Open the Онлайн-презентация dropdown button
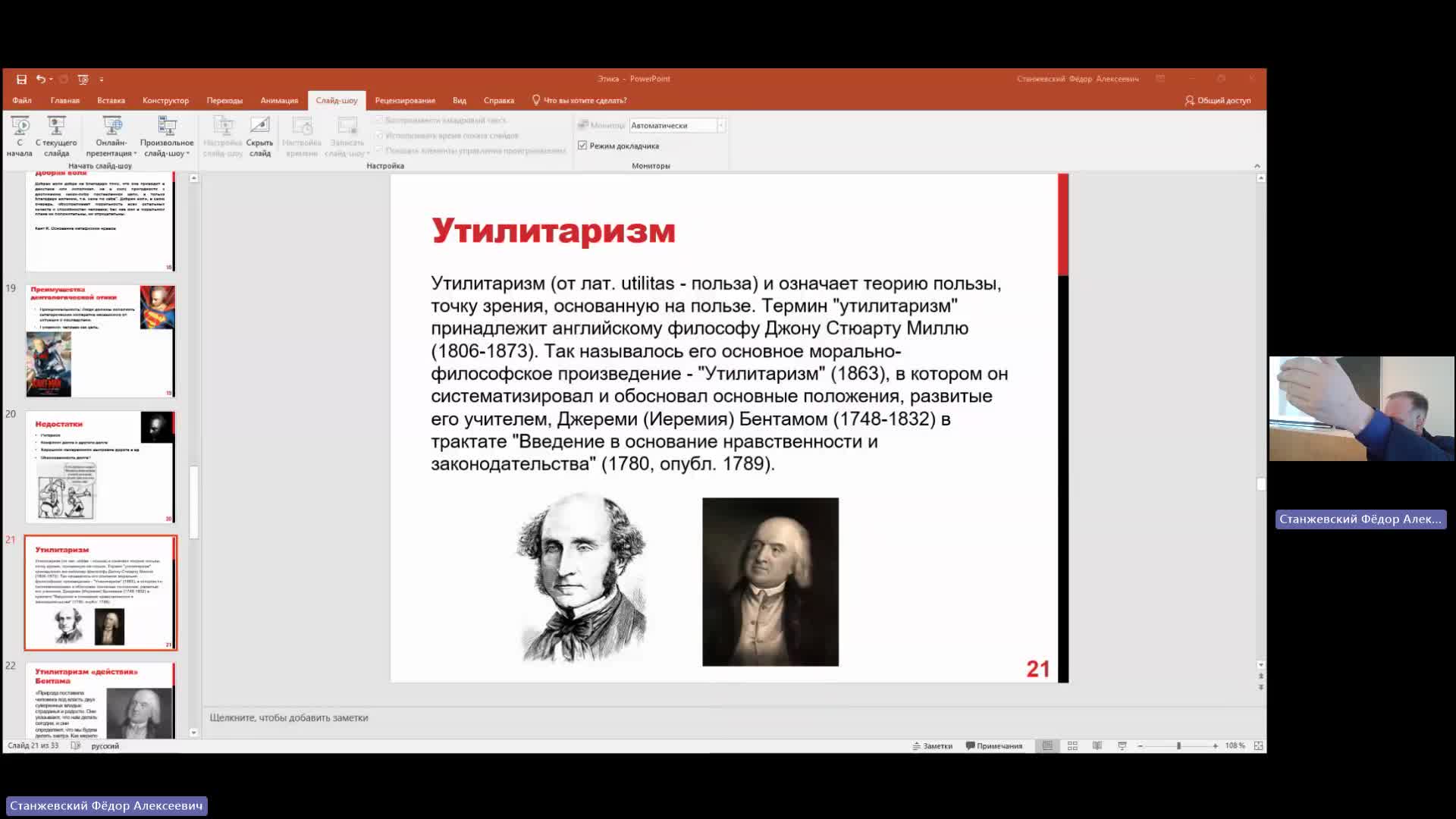Image resolution: width=1456 pixels, height=819 pixels. (x=111, y=136)
